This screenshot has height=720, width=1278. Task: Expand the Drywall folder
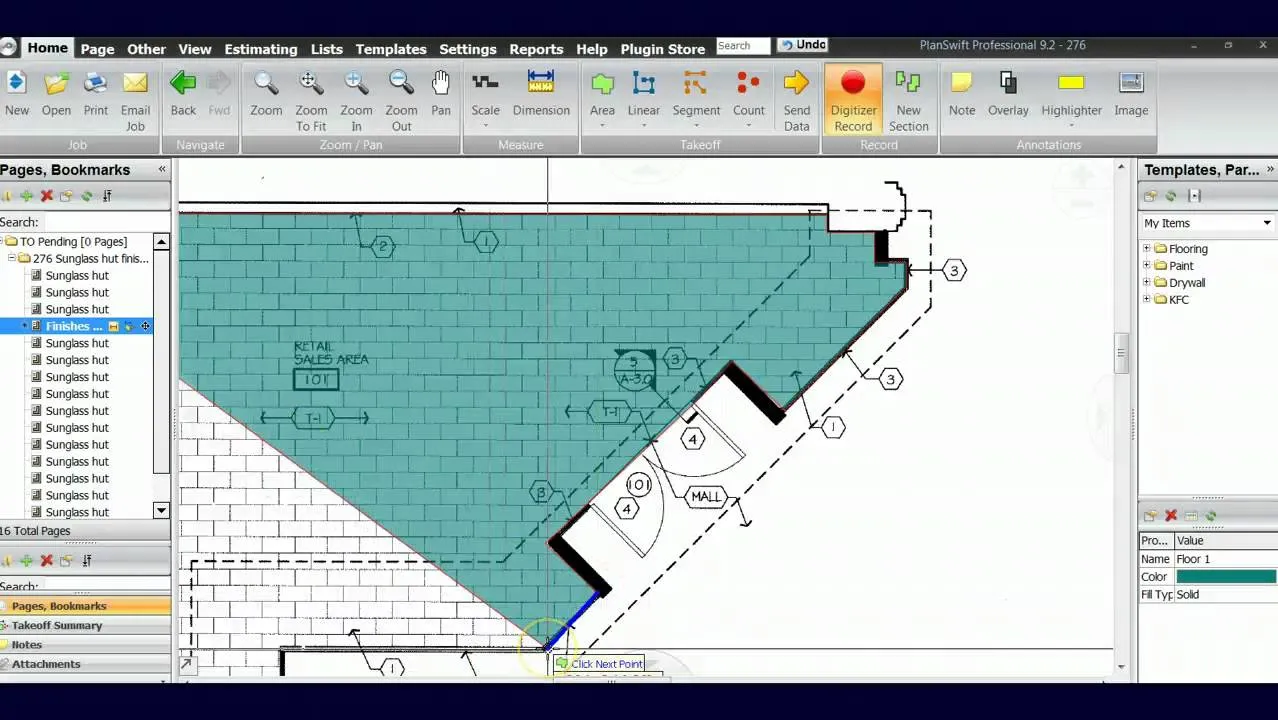(x=1147, y=282)
